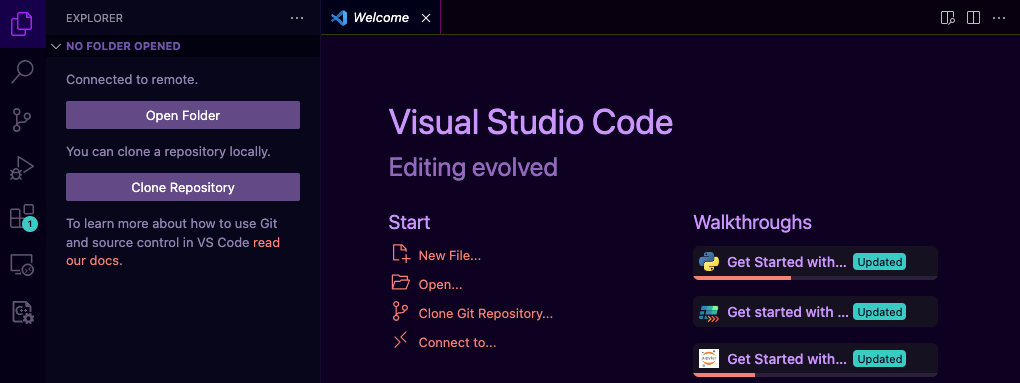Click the Python walkthrough progress bar
1020x383 pixels.
pos(815,278)
